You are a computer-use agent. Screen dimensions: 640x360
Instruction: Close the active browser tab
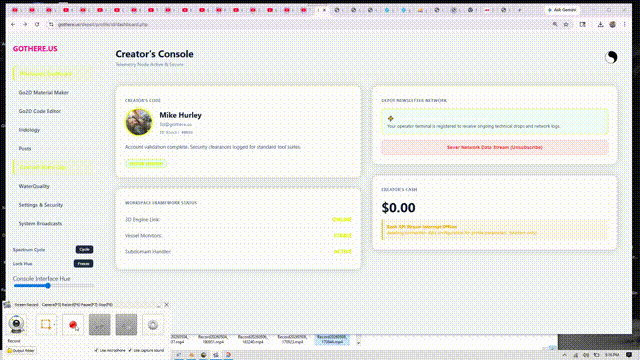coord(324,10)
